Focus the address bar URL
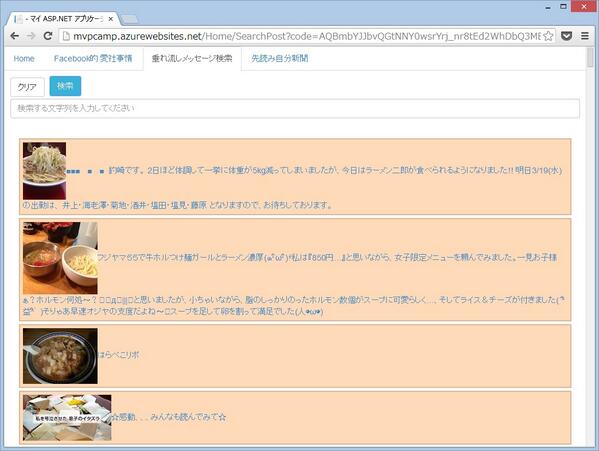Viewport: 599px width, 451px height. pyautogui.click(x=307, y=36)
